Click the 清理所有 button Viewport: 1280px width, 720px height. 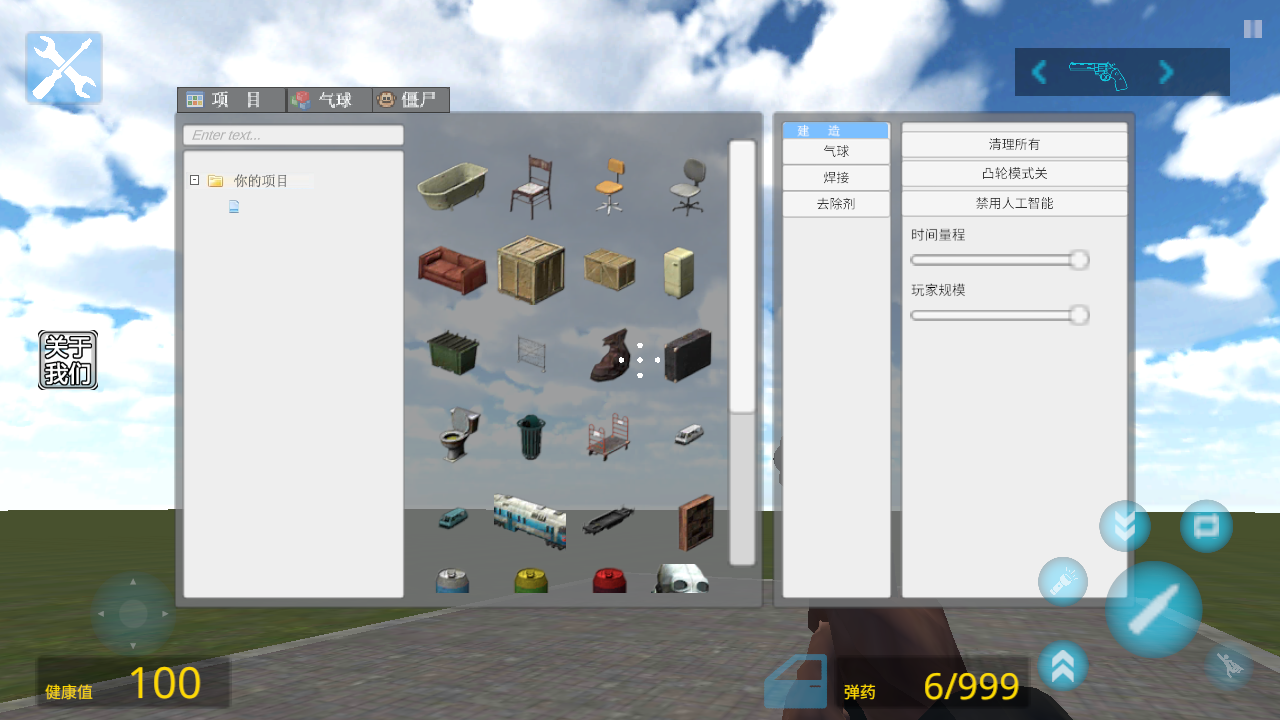click(1014, 145)
